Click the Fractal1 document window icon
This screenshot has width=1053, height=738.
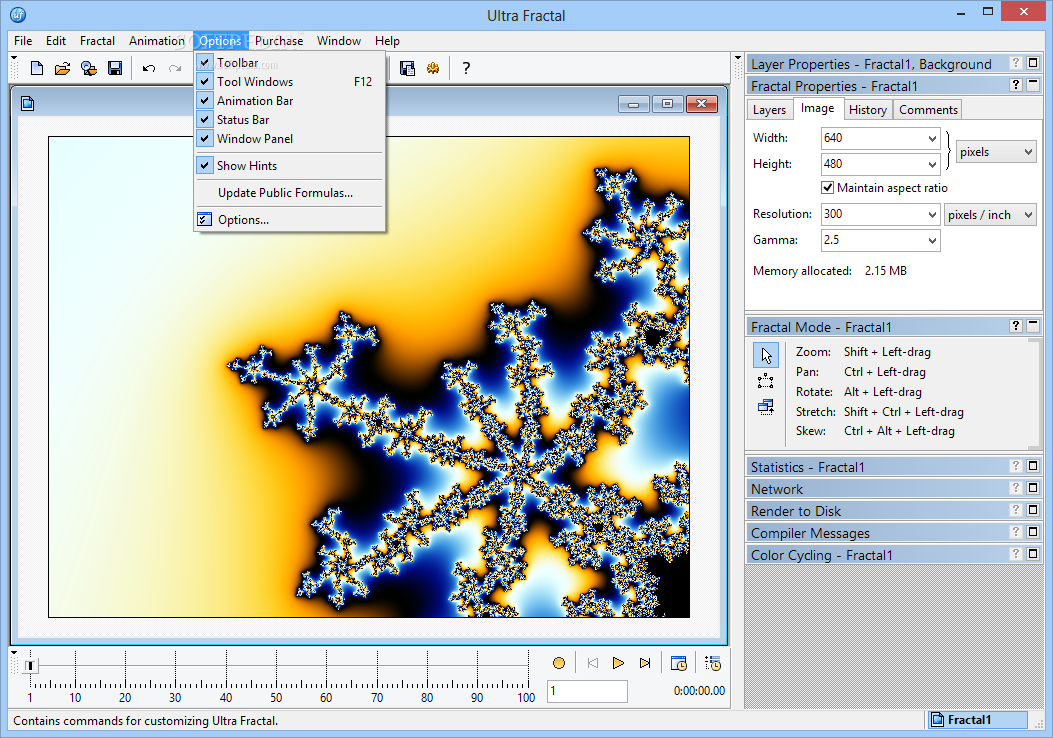28,103
